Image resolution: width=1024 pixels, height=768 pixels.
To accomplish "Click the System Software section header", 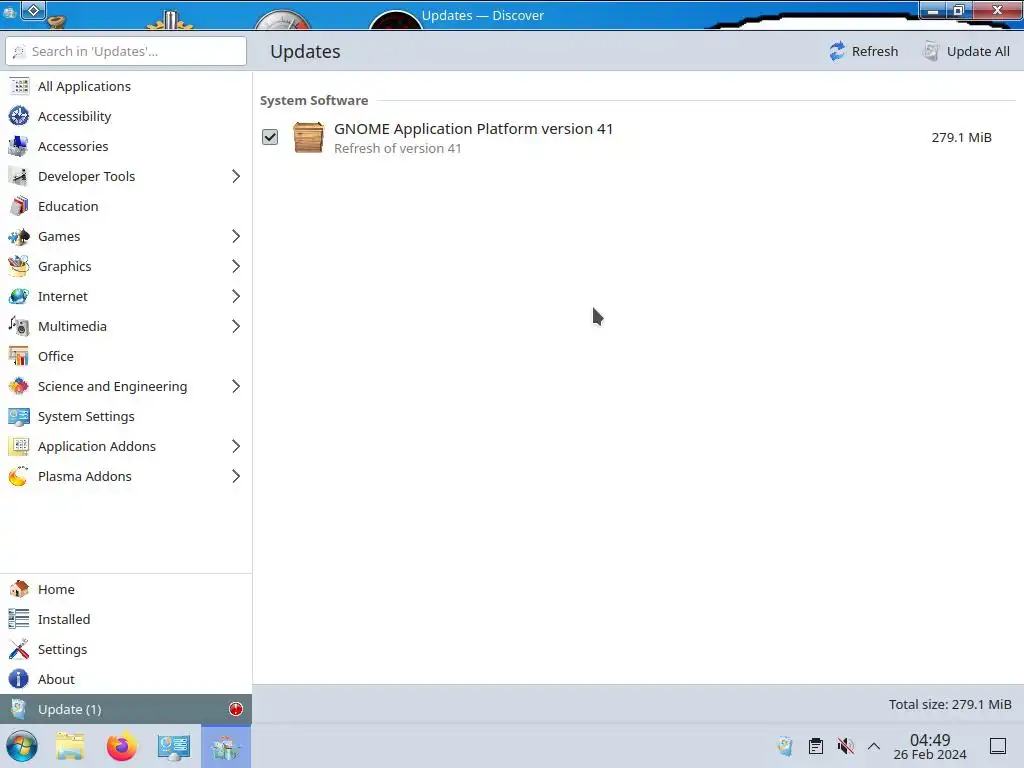I will (x=314, y=101).
